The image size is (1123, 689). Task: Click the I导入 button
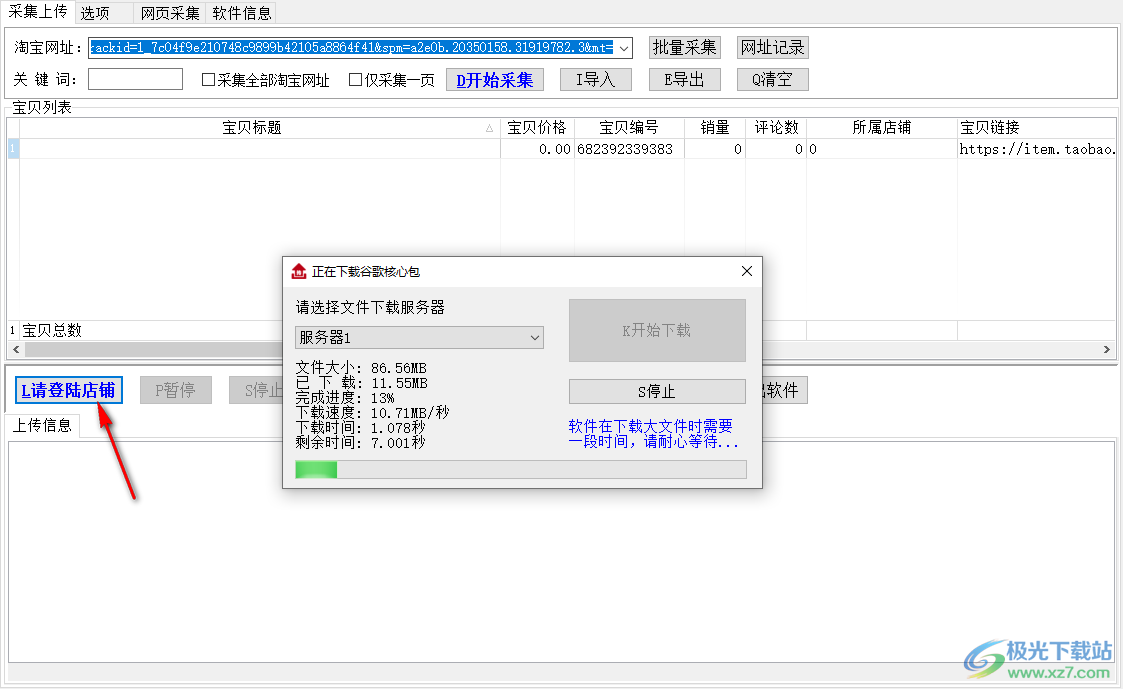(596, 80)
